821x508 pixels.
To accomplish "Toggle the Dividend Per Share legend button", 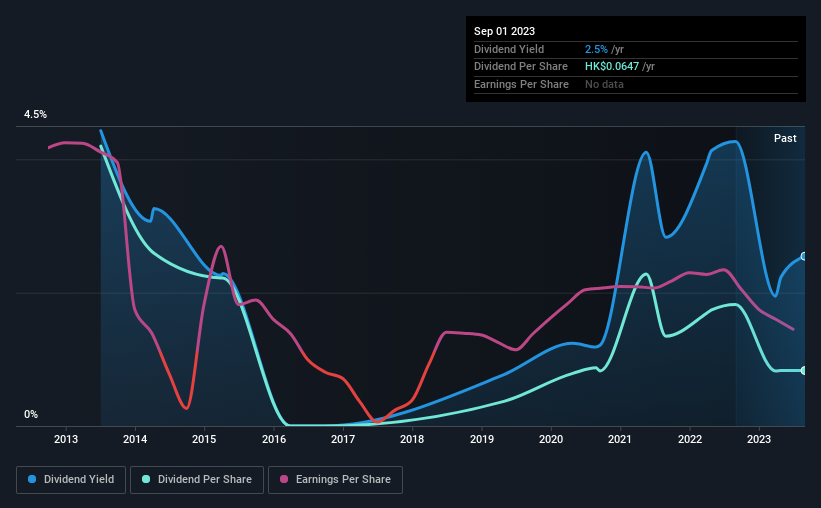I will point(197,480).
